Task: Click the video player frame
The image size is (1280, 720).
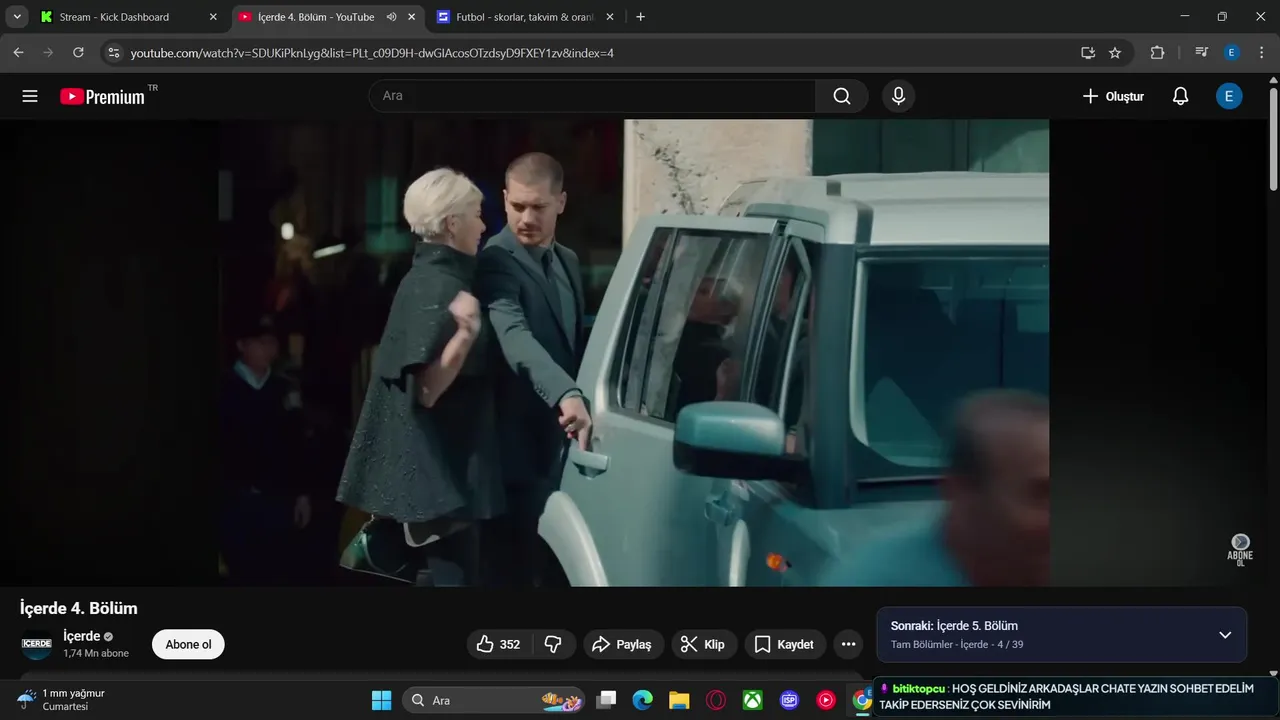Action: point(634,353)
